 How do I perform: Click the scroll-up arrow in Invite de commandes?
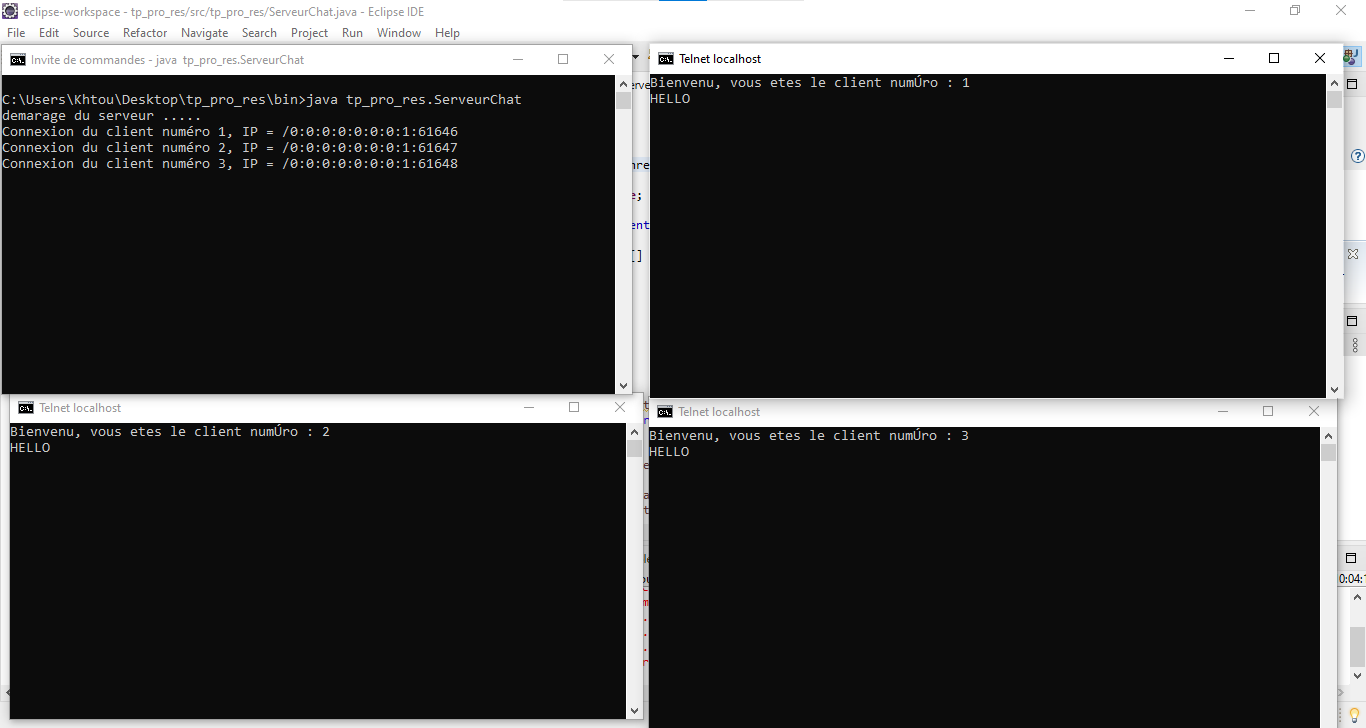[623, 84]
